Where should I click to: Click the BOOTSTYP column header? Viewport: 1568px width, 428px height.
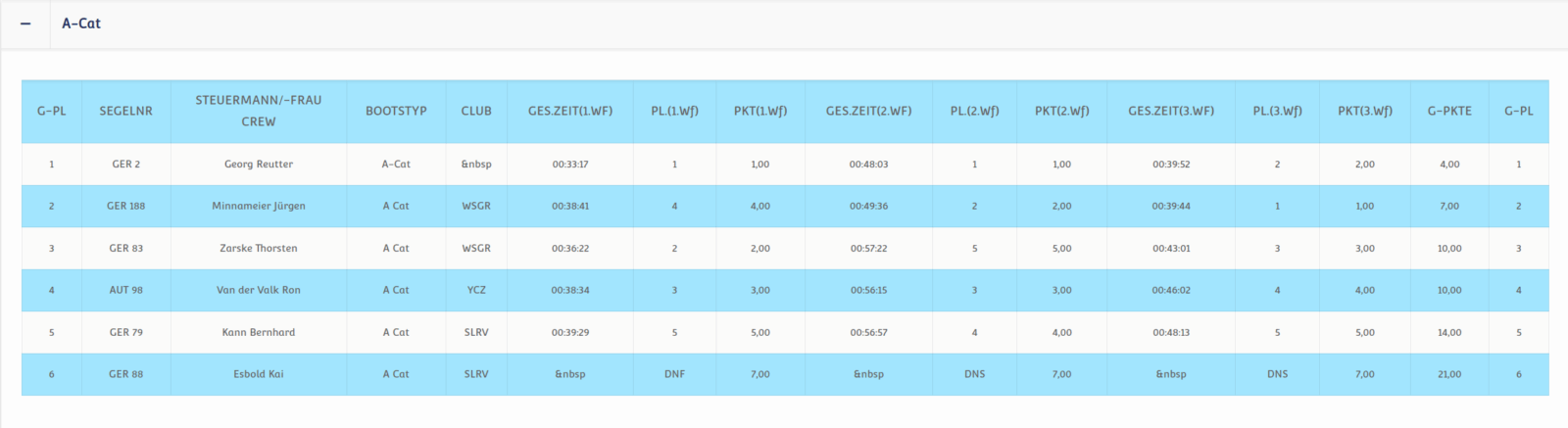396,111
